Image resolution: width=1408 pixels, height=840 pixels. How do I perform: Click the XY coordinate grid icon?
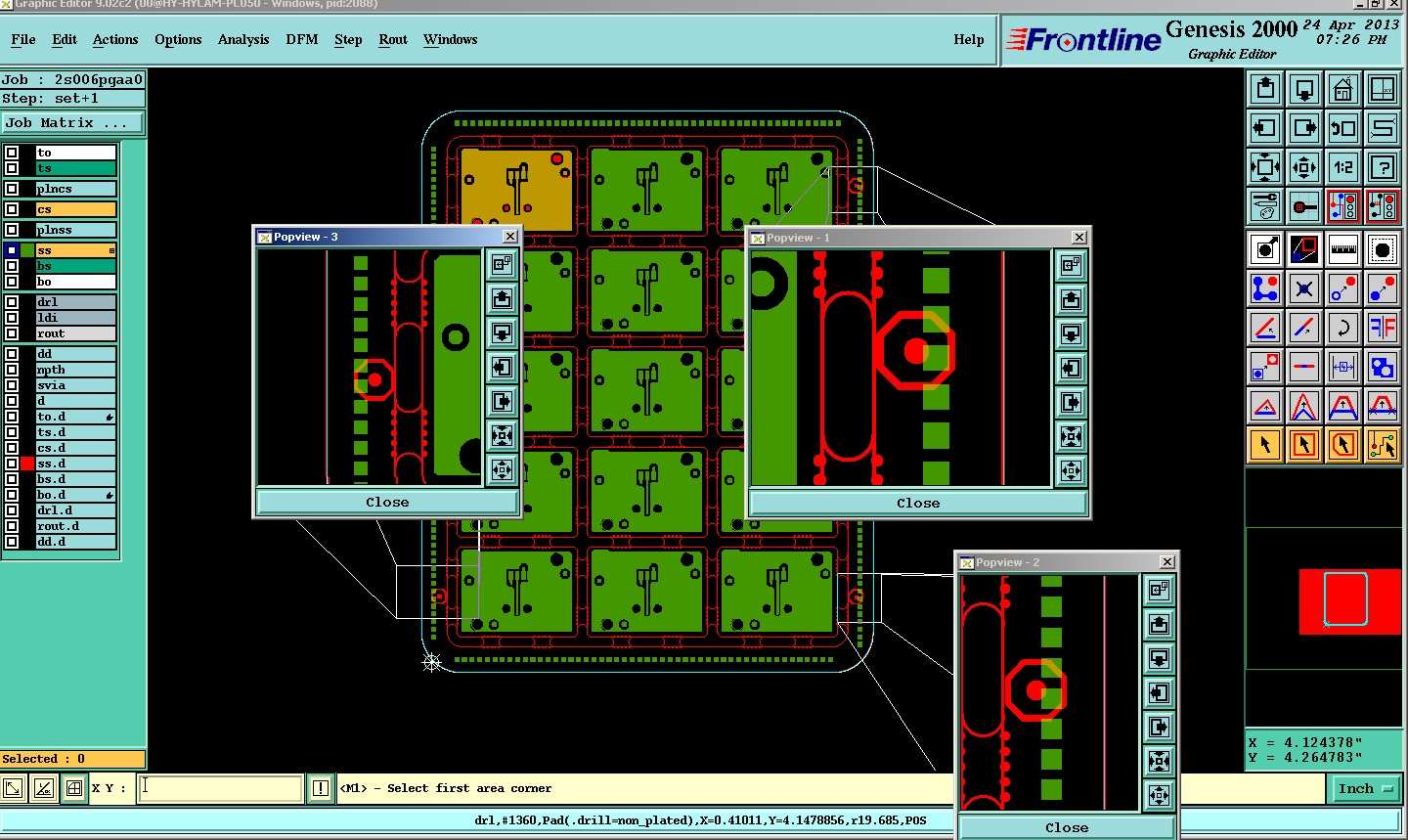(1383, 89)
